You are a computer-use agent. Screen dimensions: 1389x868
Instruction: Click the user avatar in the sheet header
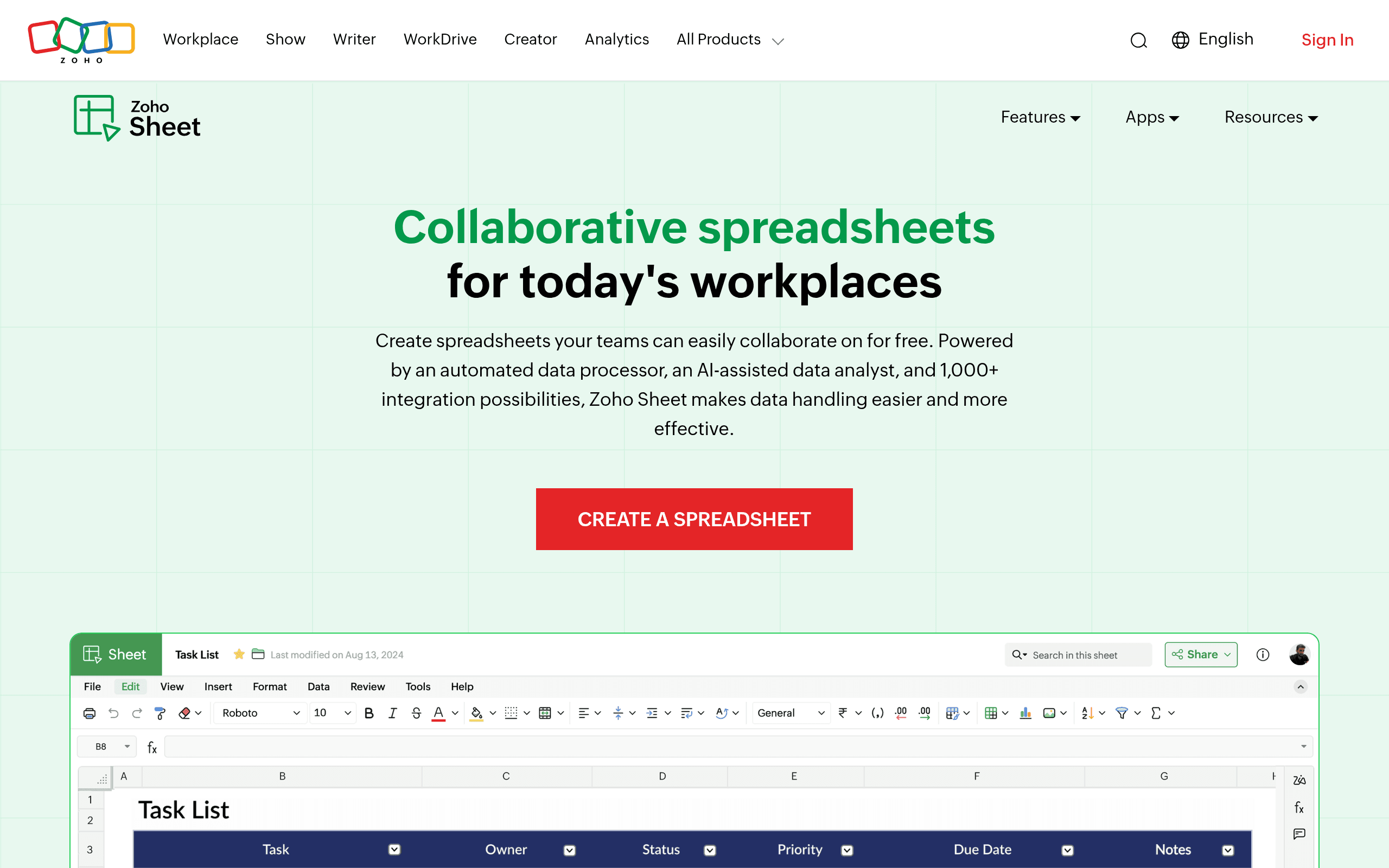click(1299, 654)
